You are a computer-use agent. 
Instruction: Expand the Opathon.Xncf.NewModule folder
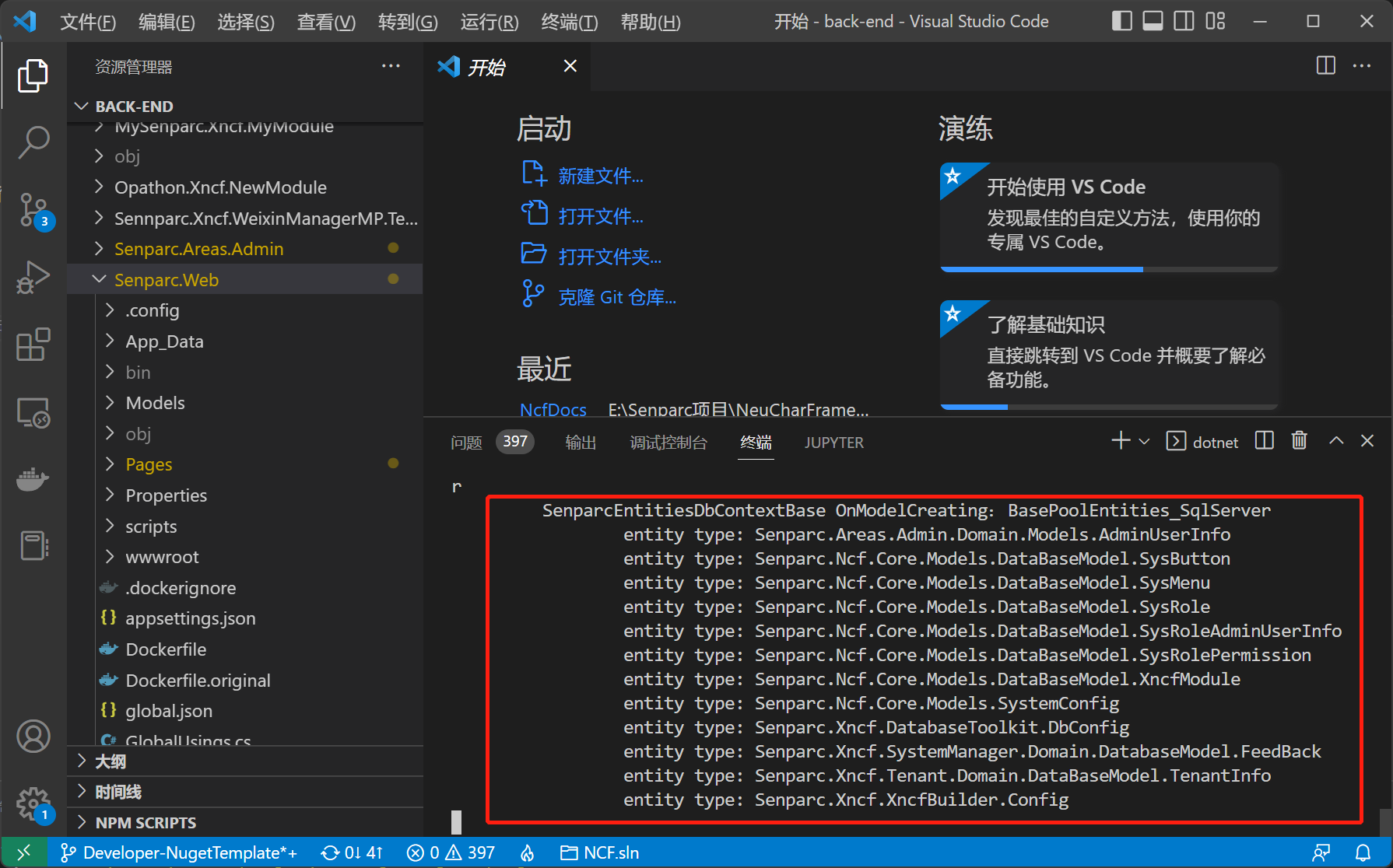pyautogui.click(x=244, y=187)
